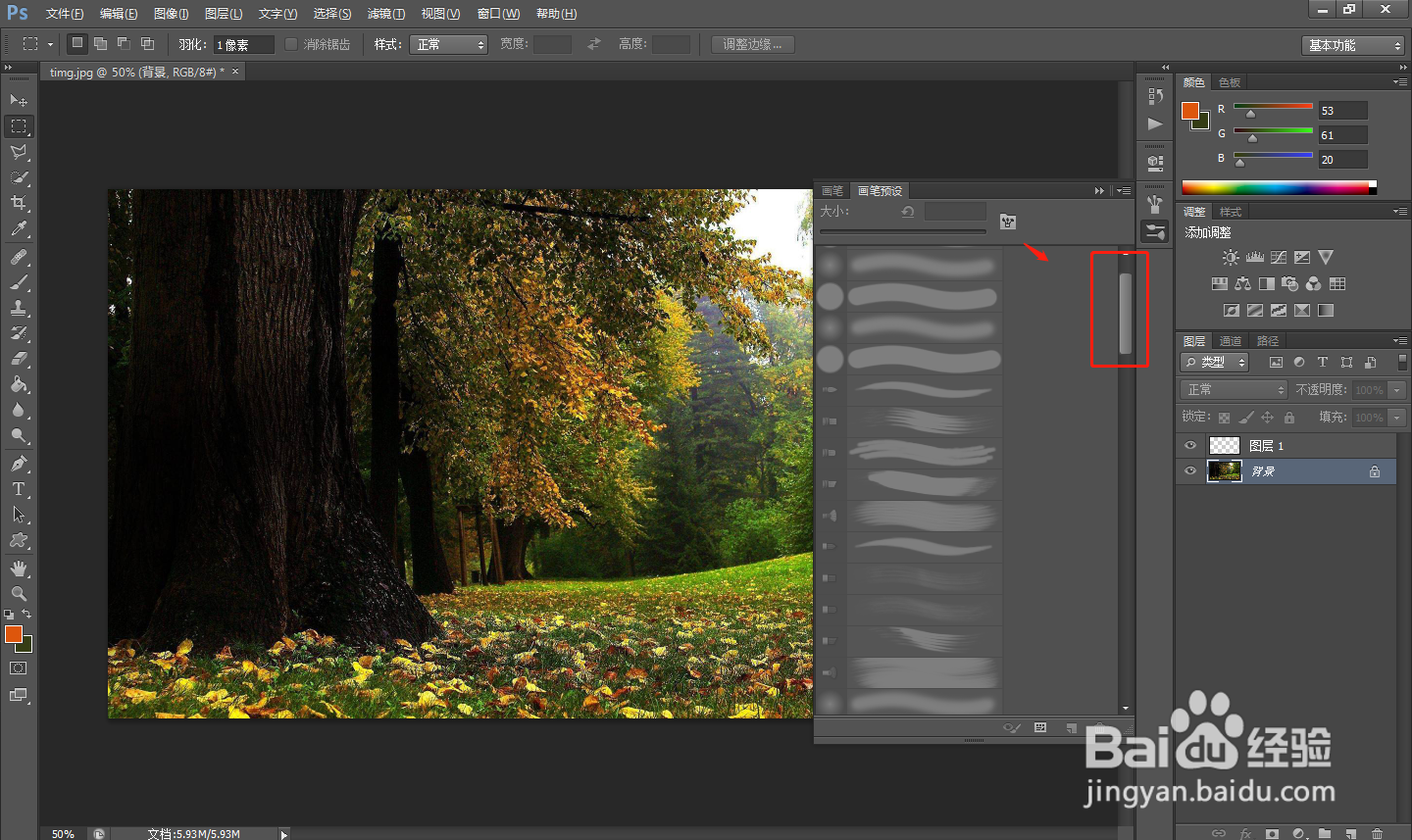Switch to the 路径 paths tab
1412x840 pixels.
coord(1268,341)
